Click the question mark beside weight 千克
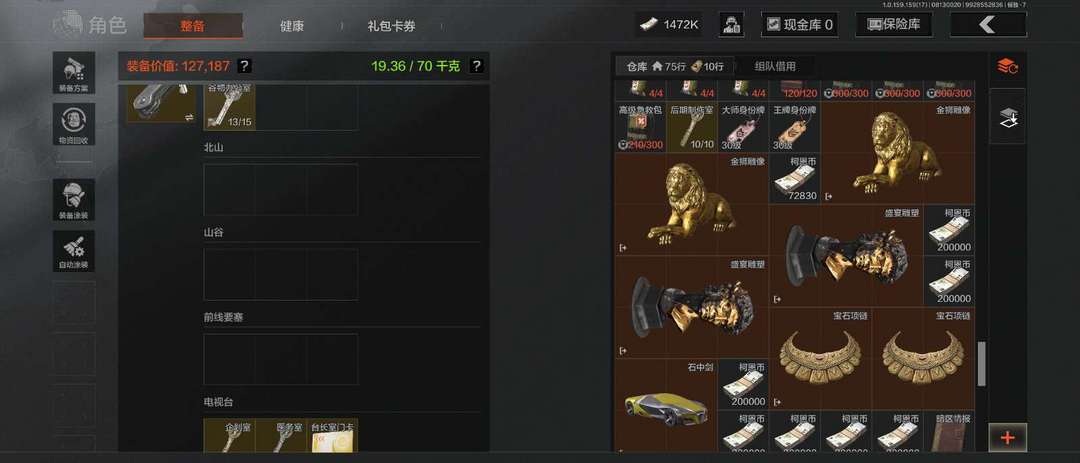Image resolution: width=1080 pixels, height=463 pixels. tap(476, 66)
